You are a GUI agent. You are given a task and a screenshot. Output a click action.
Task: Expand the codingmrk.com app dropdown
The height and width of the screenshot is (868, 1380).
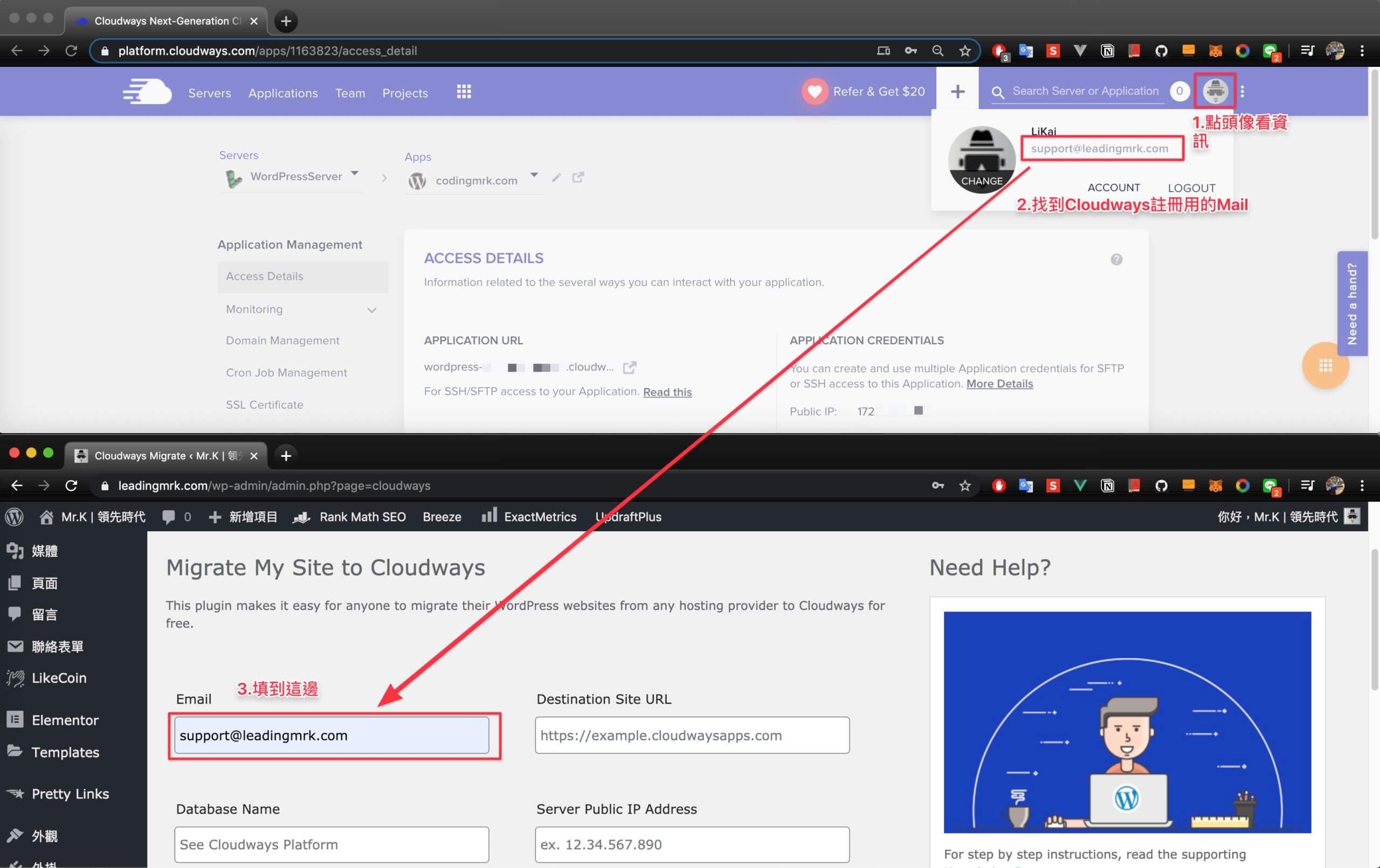534,175
